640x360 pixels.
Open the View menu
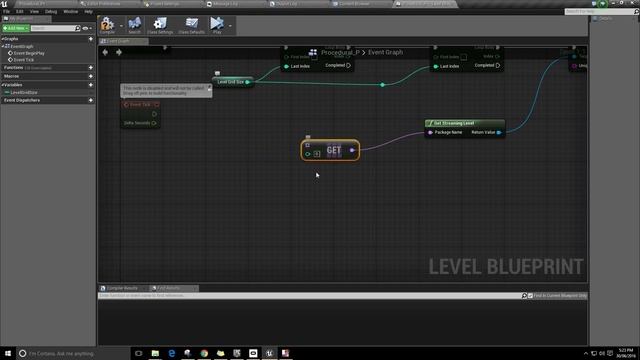[34, 11]
